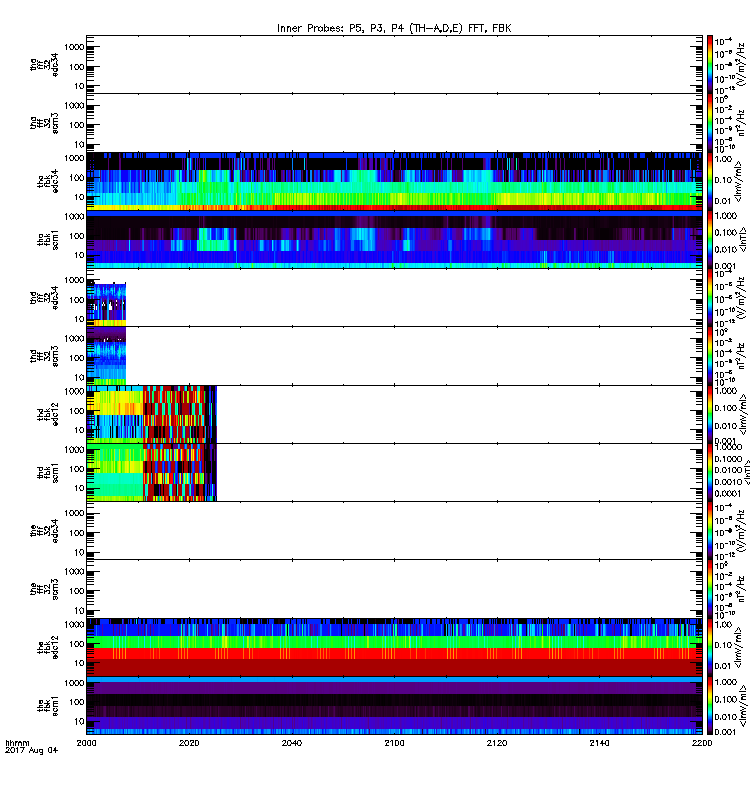Viewport: 750px width, 800px height.
Task: Click the color bar beside the fbk scm1 panel
Action: tap(710, 705)
